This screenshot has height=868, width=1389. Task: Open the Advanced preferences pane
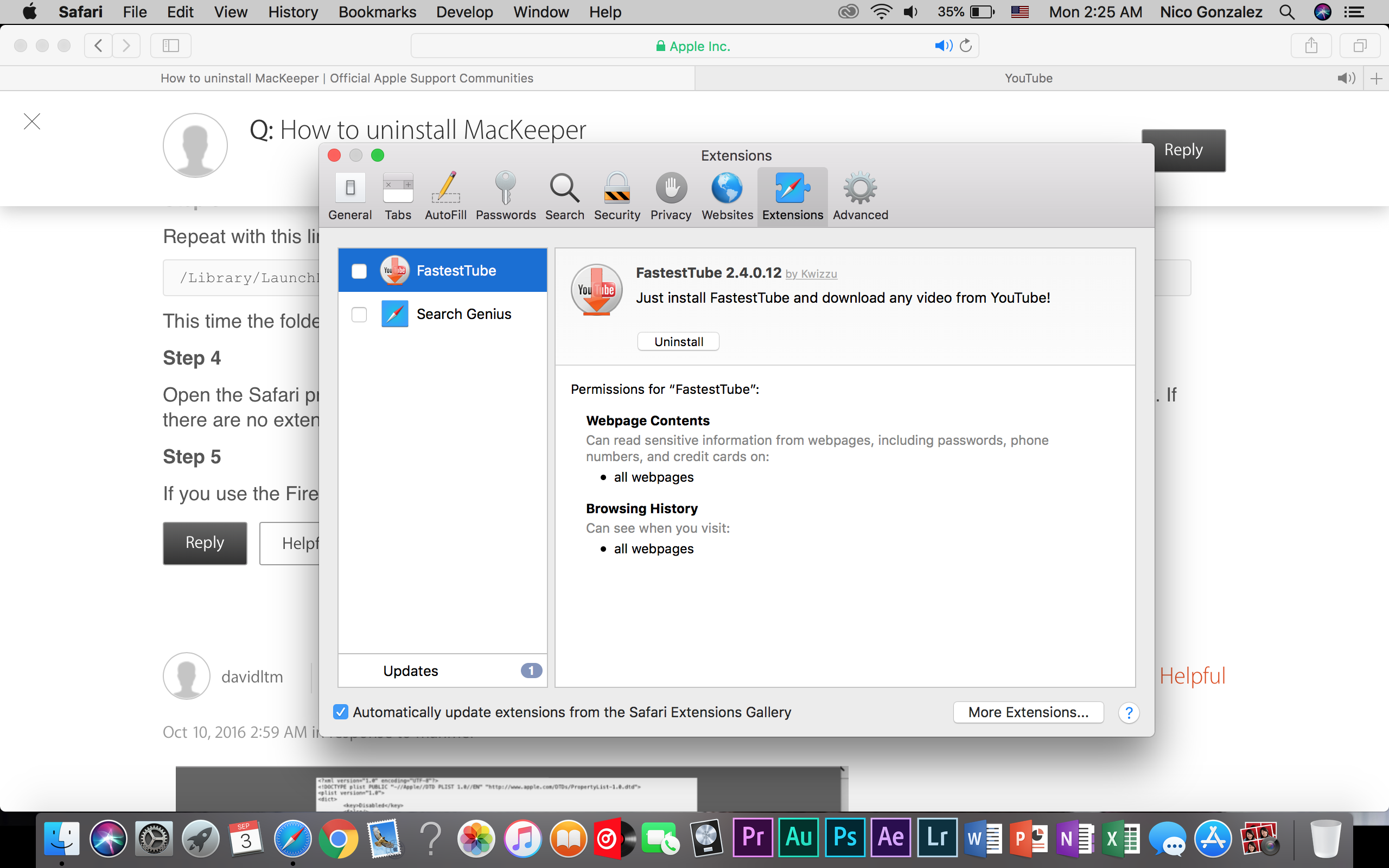click(860, 196)
